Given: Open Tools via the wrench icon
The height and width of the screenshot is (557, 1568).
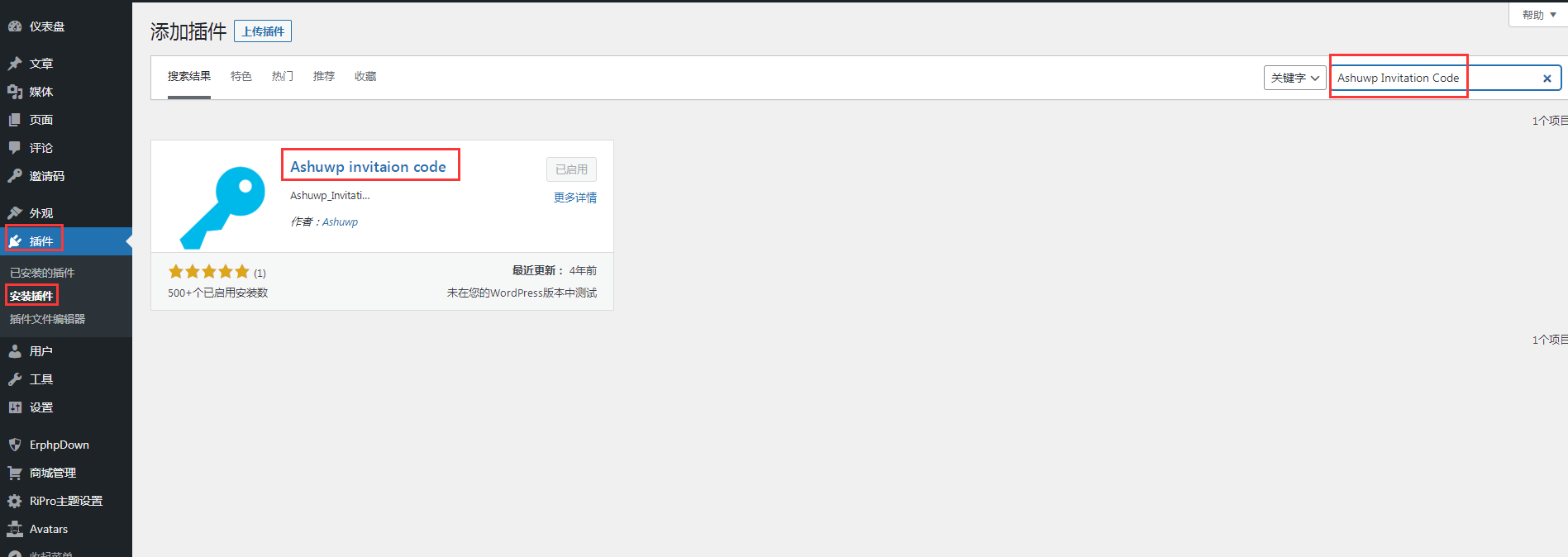Looking at the screenshot, I should pyautogui.click(x=15, y=379).
